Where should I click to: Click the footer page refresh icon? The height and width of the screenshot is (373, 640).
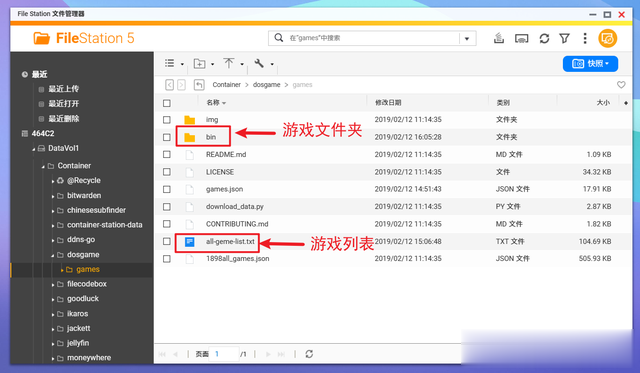pos(309,354)
